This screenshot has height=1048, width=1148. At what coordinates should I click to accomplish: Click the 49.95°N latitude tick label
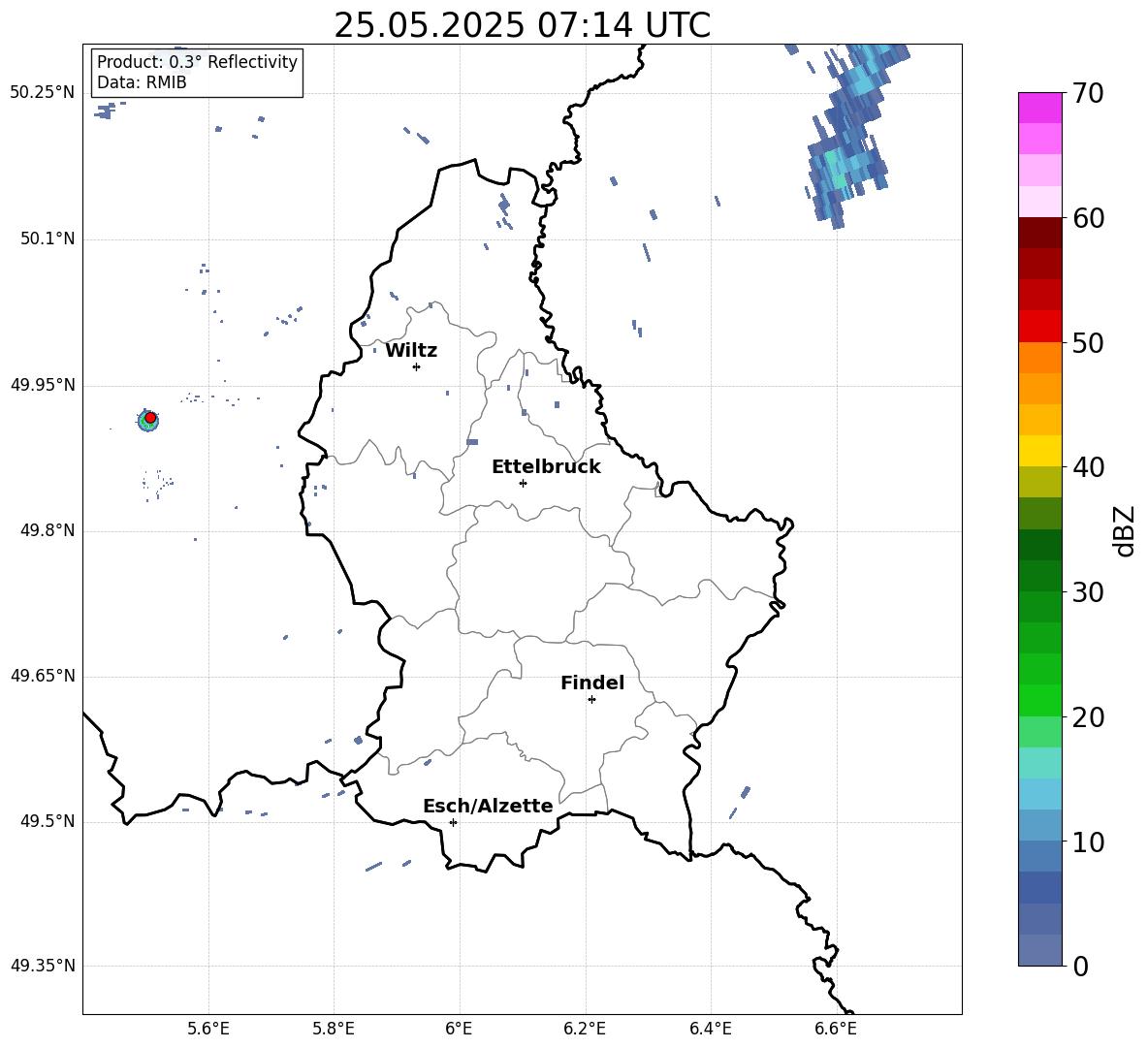tap(42, 386)
